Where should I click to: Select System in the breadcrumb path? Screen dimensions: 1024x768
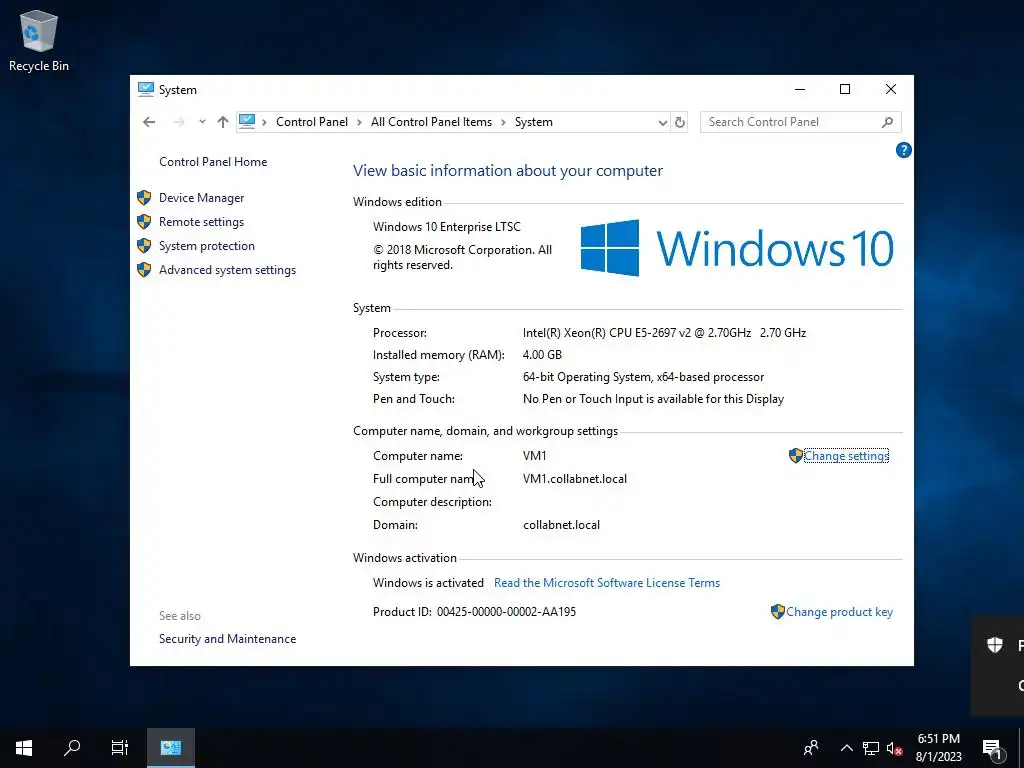coord(534,122)
